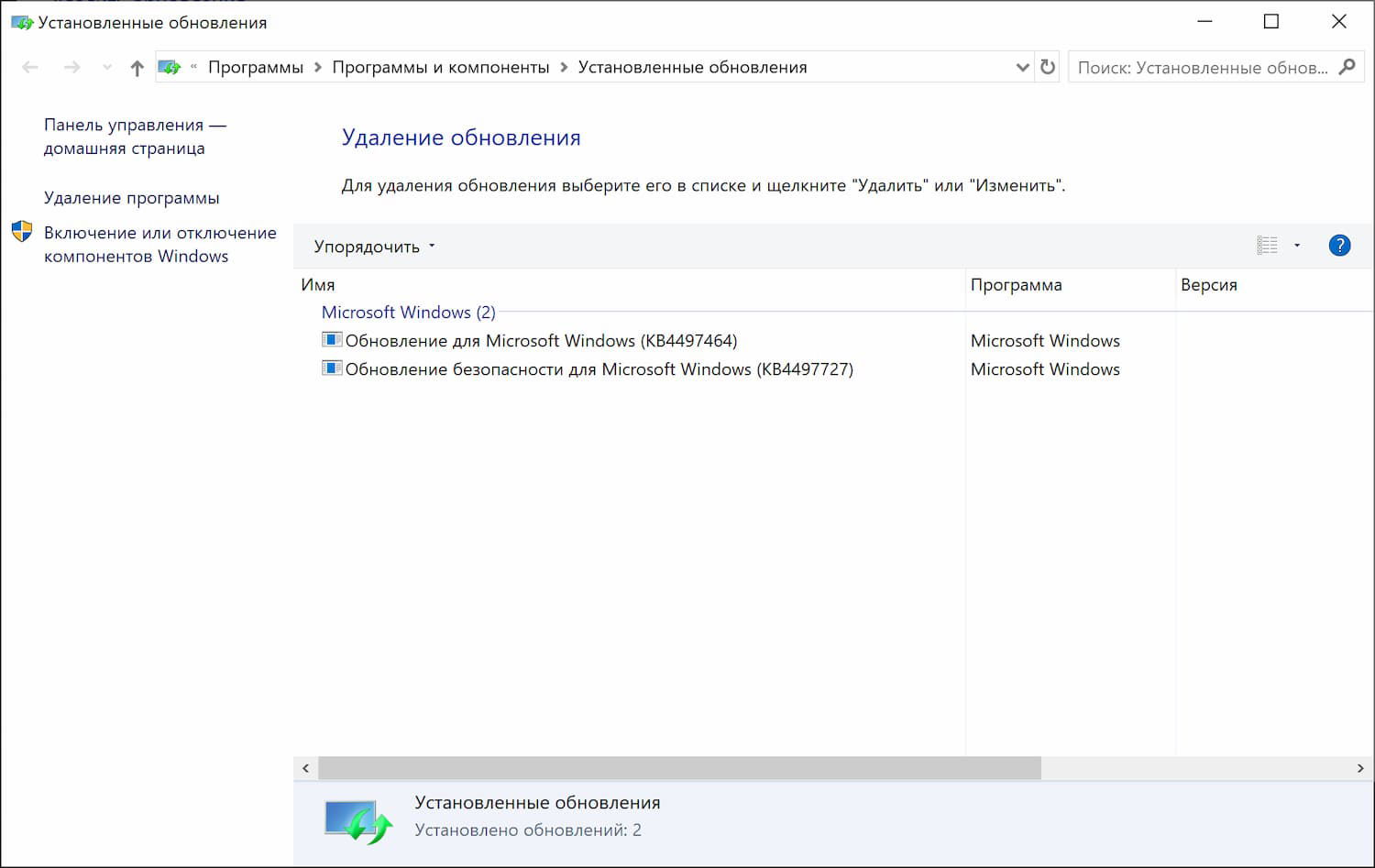The height and width of the screenshot is (868, 1375).
Task: Open the Удаление программы link
Action: tap(131, 197)
